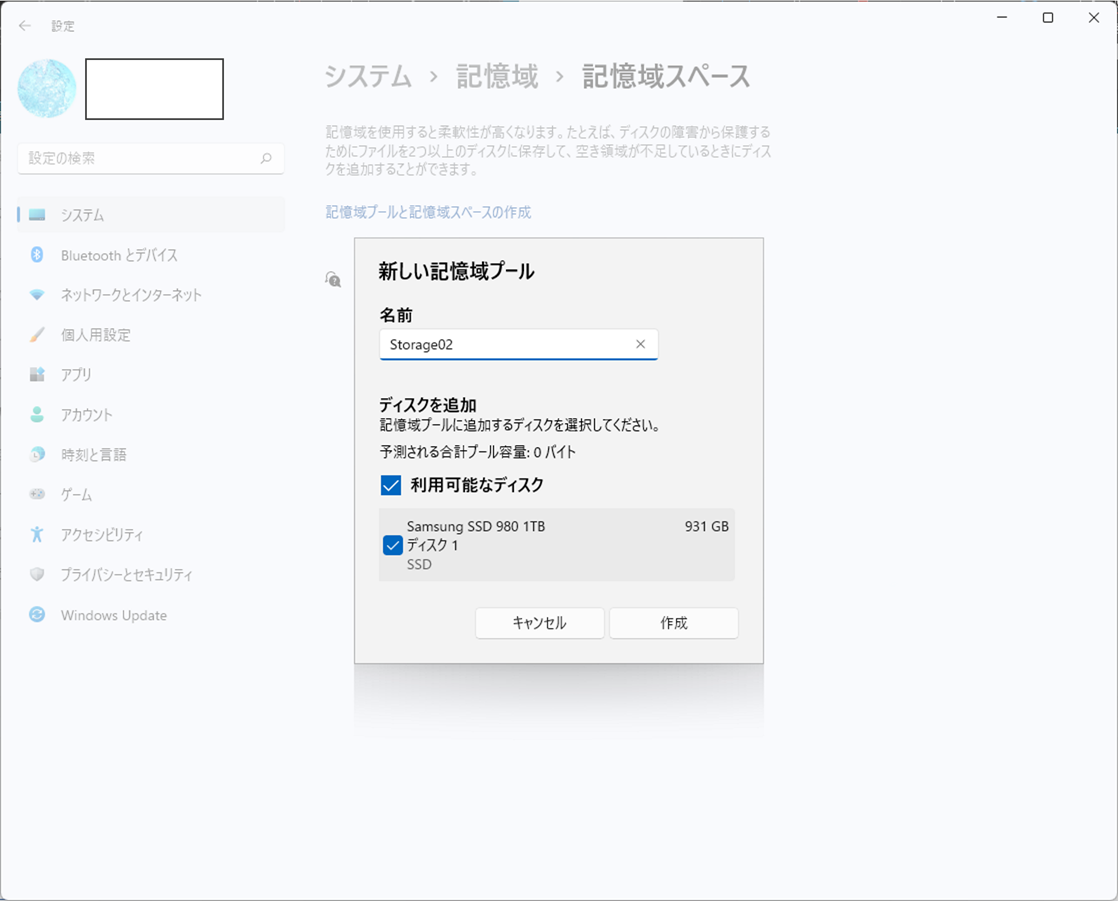
Task: Click the back arrow in title bar
Action: (x=25, y=26)
